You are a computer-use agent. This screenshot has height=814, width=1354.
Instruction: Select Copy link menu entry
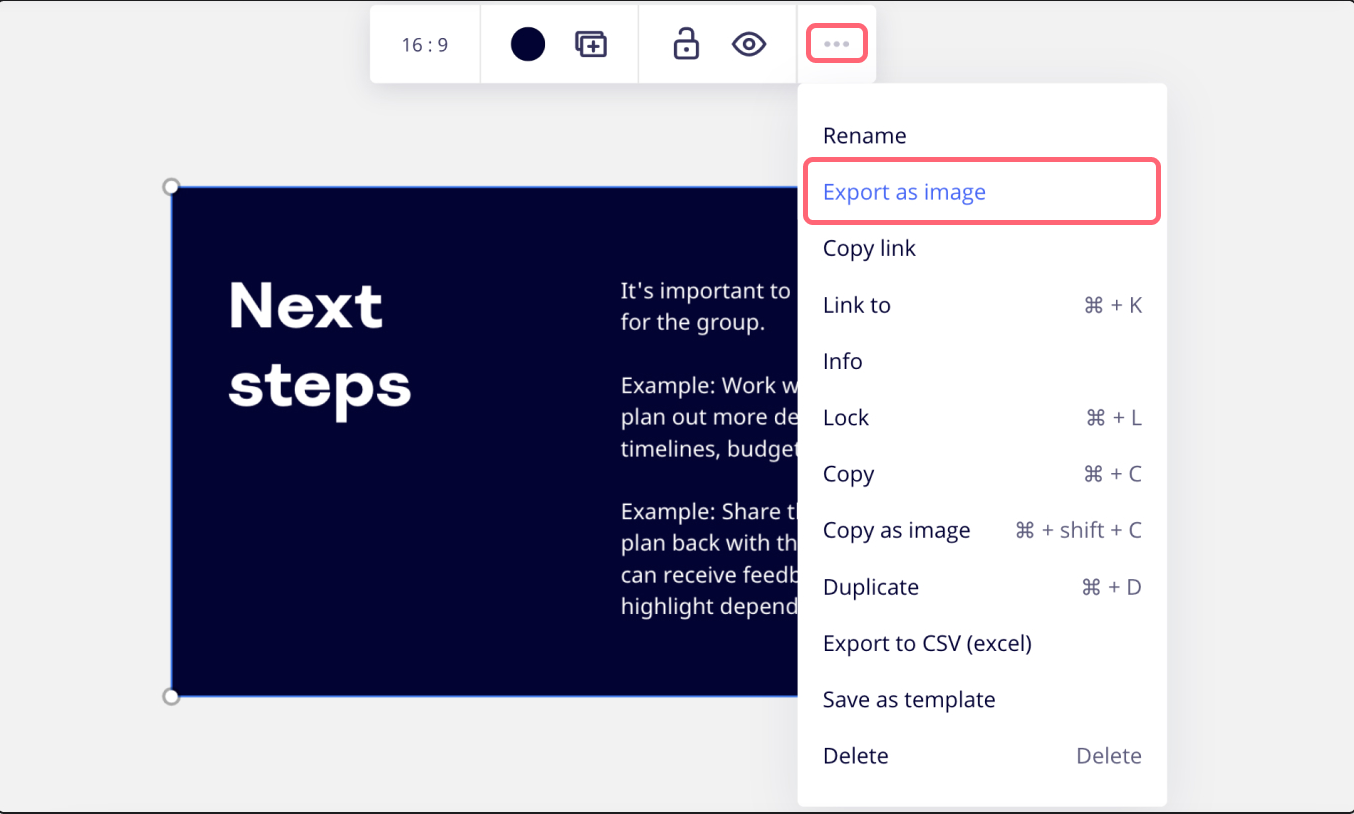[869, 248]
